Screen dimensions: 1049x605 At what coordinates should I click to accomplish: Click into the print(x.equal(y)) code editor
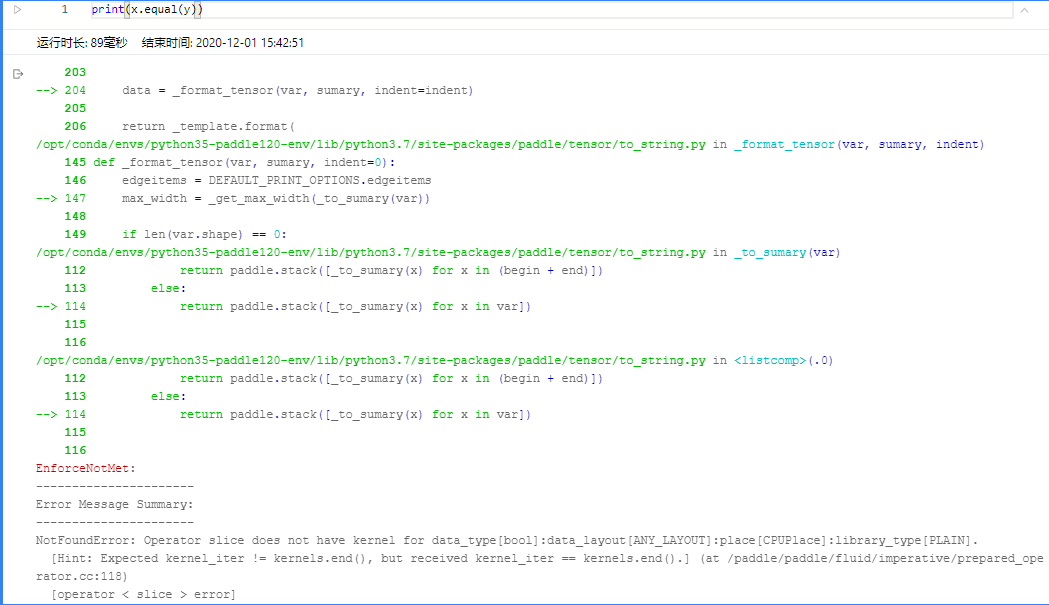551,9
